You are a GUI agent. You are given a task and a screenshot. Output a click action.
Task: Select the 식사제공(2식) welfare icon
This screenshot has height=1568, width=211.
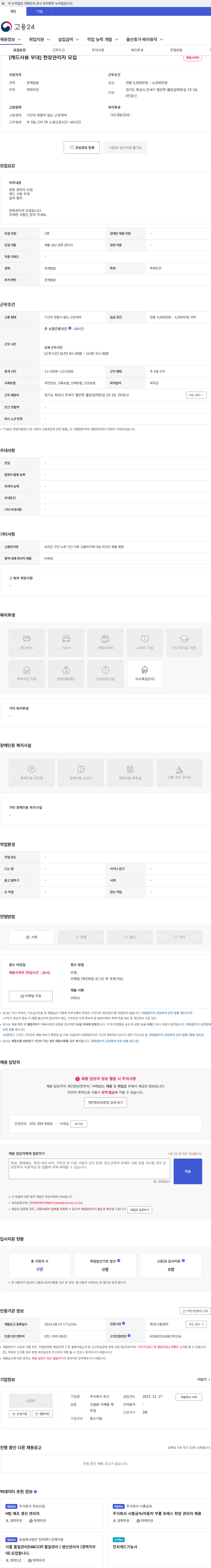(x=145, y=674)
